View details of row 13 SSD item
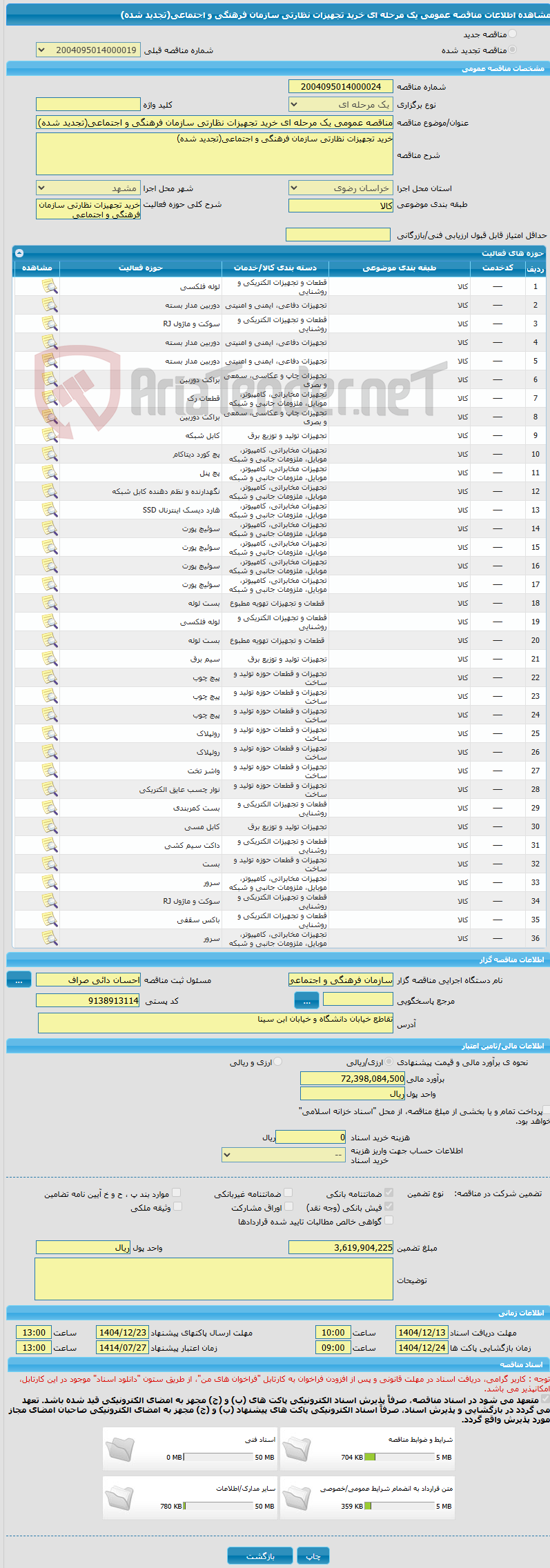 pos(50,510)
